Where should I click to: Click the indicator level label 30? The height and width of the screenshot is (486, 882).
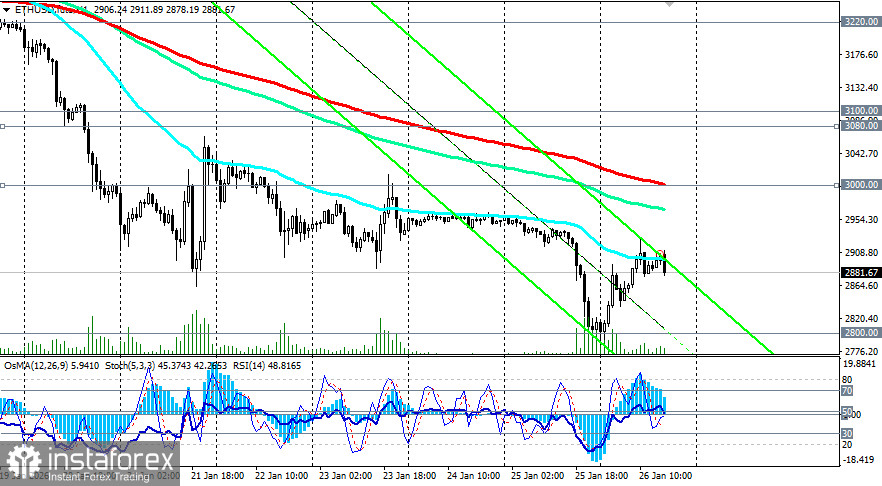pyautogui.click(x=847, y=433)
